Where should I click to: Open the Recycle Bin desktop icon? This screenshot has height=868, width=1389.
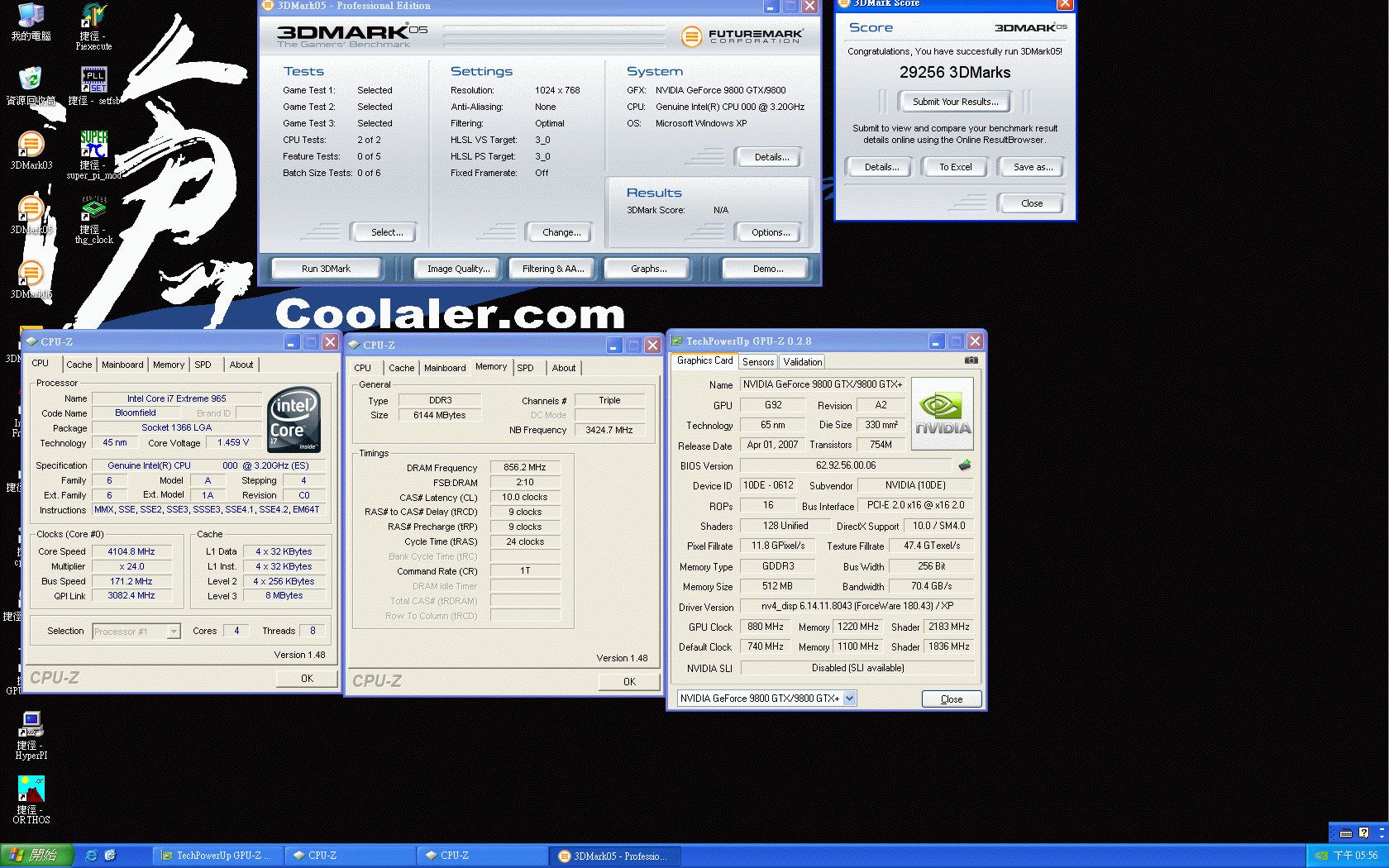coord(31,86)
